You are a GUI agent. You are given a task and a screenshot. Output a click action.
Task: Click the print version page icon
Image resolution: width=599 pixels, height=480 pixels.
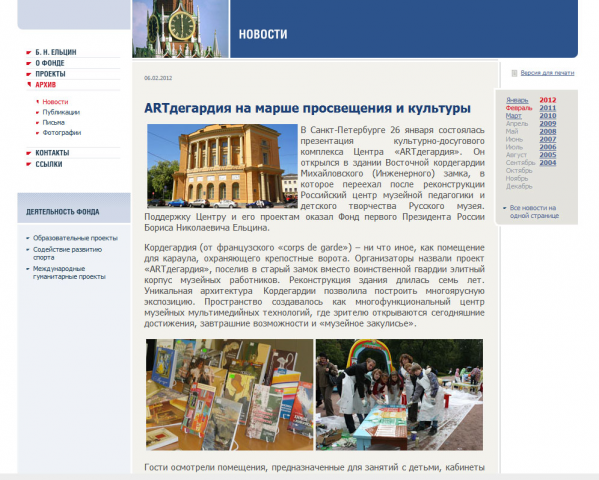(x=514, y=73)
